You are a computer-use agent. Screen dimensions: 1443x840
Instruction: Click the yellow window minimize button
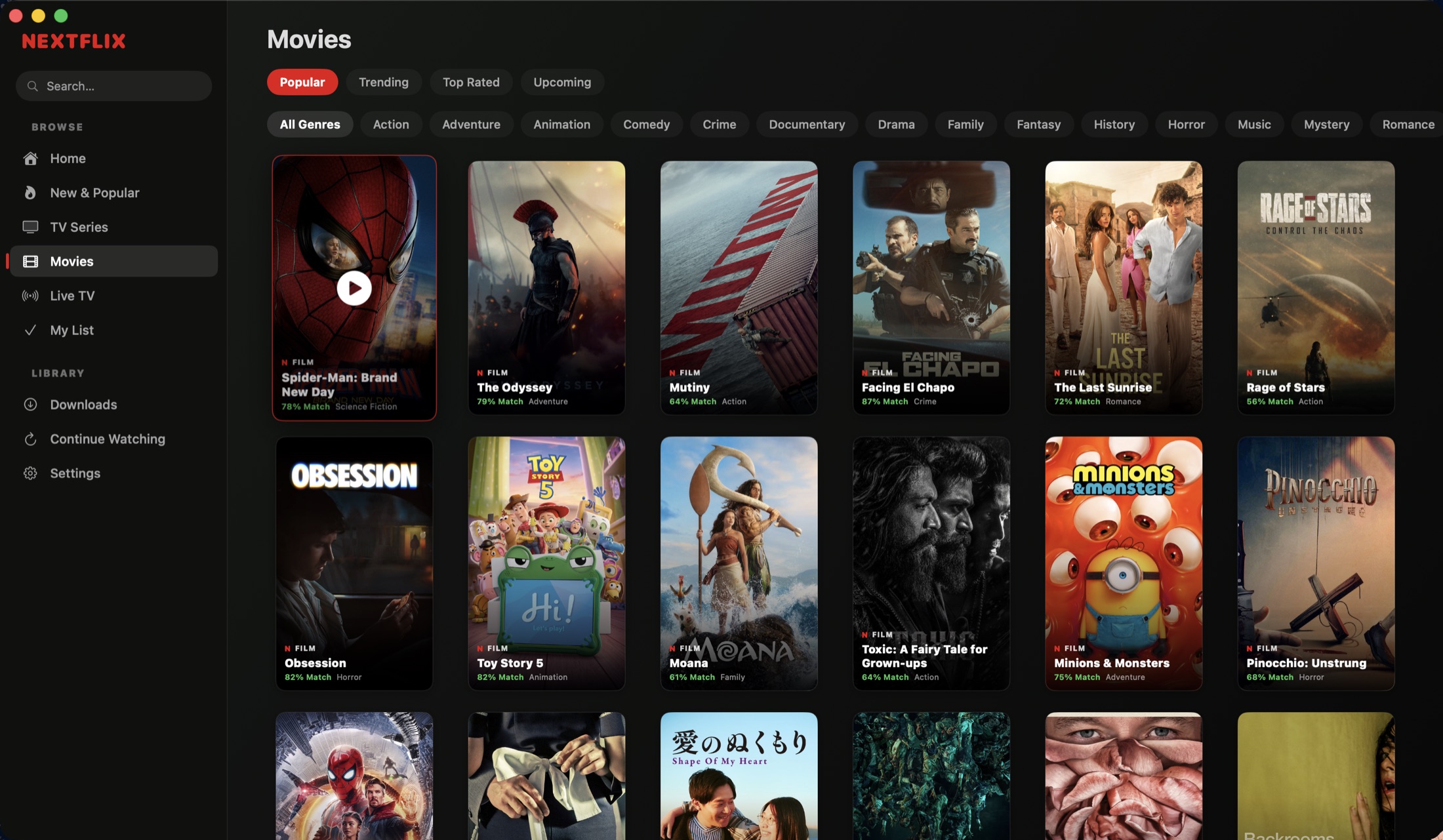point(38,16)
